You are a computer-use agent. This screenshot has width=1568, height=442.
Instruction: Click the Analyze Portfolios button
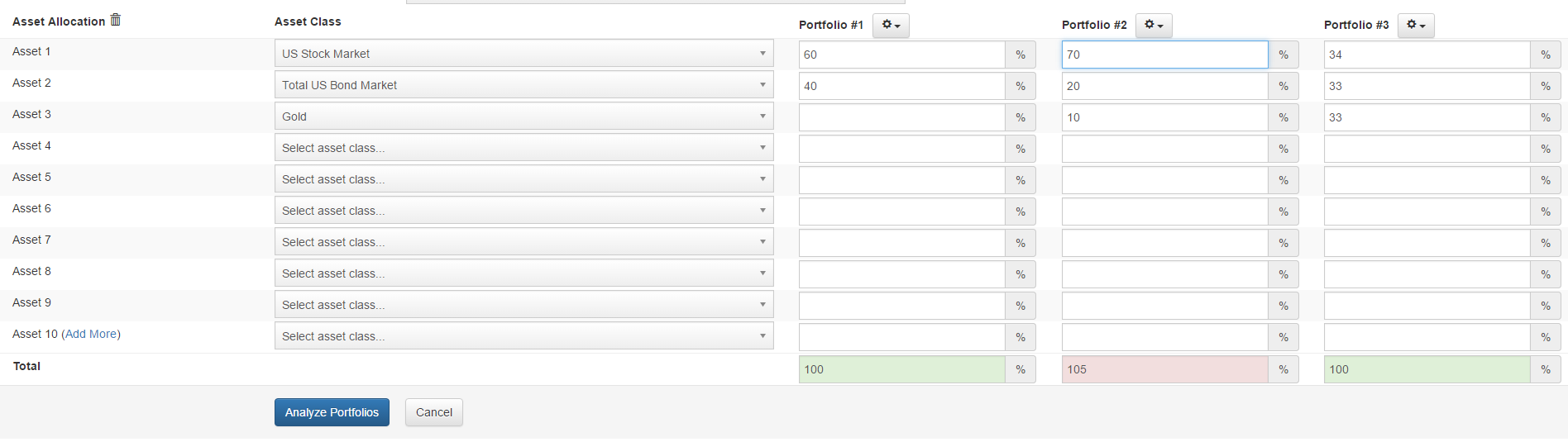tap(332, 412)
